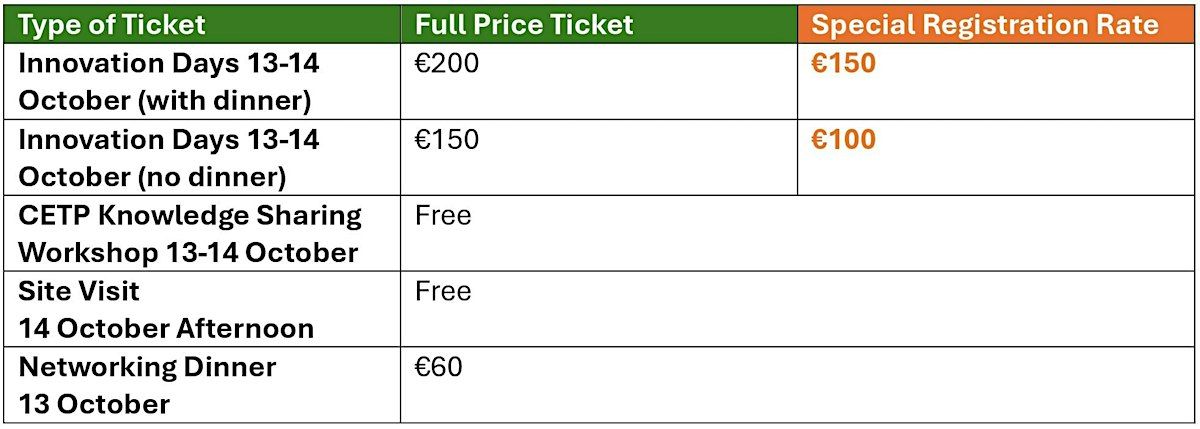This screenshot has height=429, width=1200.
Task: Click the €60 Networking Dinner price
Action: (438, 367)
